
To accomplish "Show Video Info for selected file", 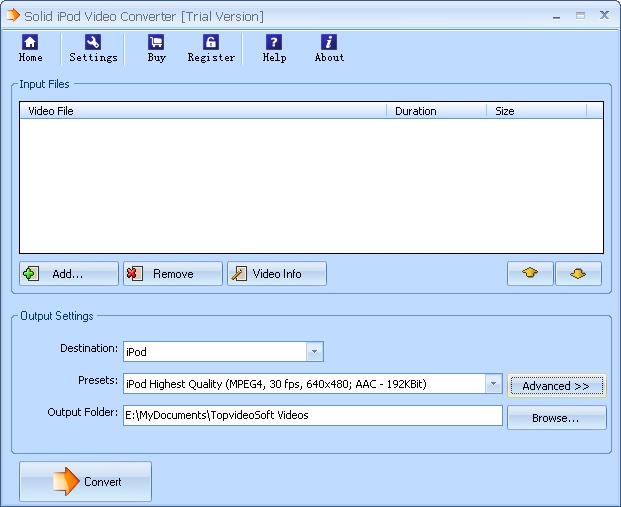I will point(277,274).
